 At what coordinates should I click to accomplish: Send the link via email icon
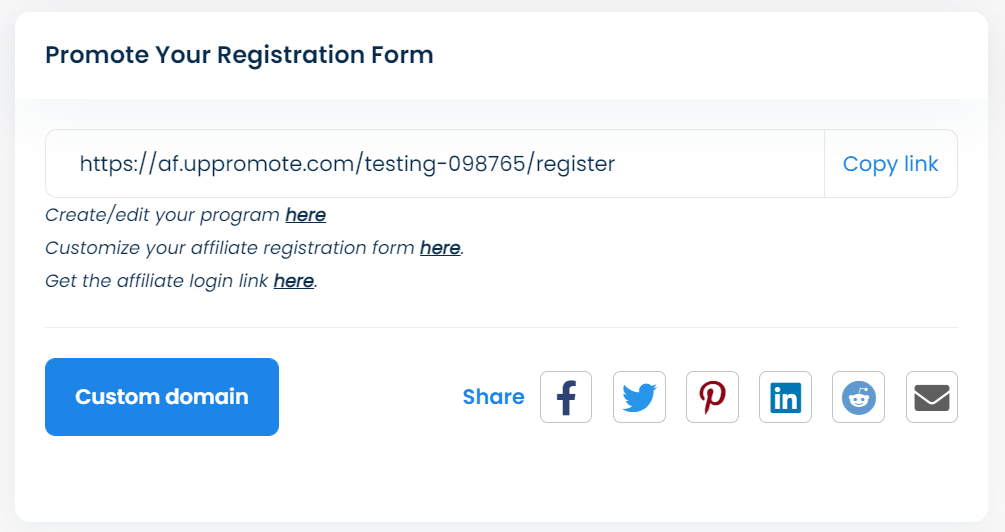(x=932, y=397)
